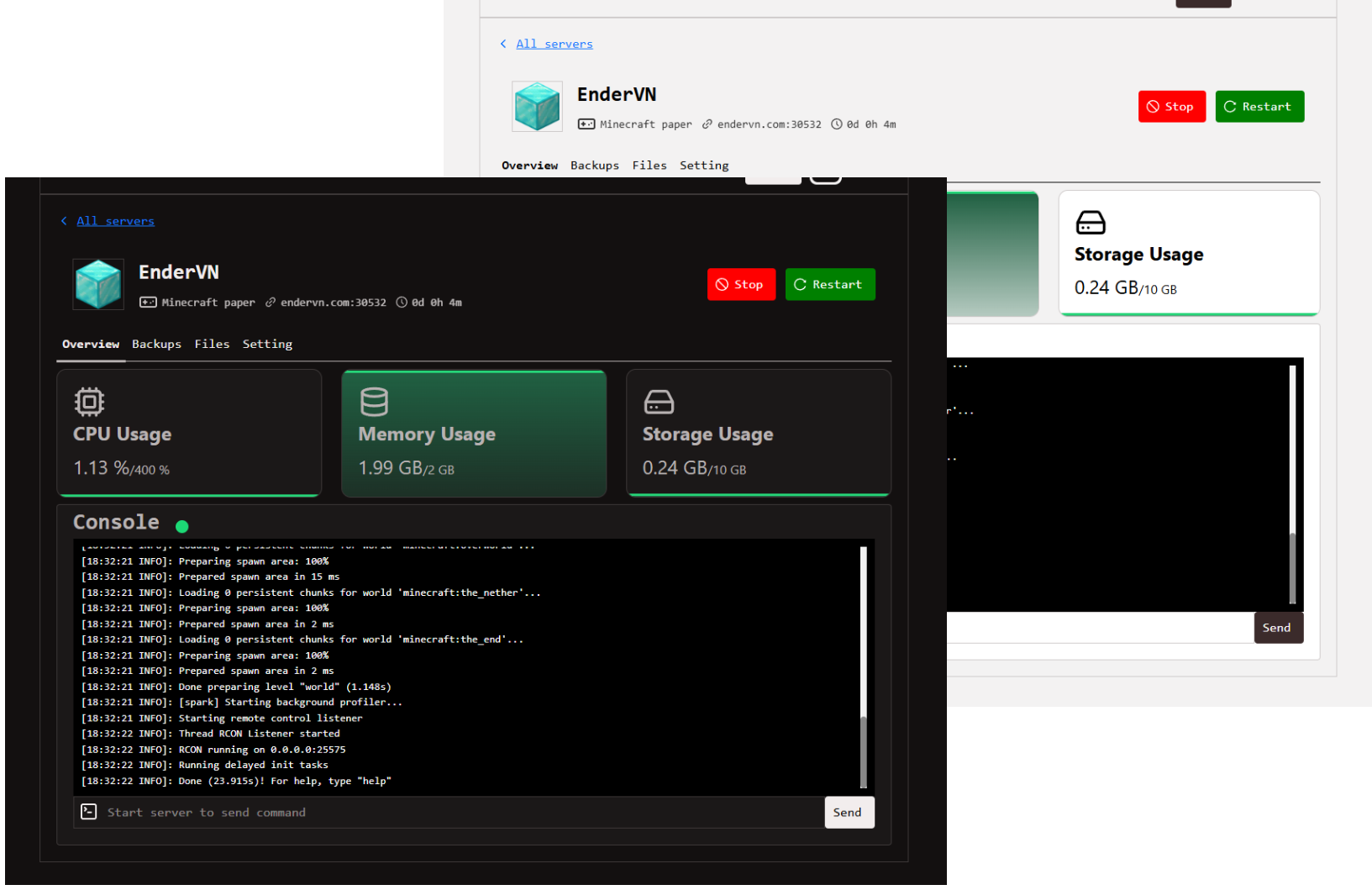The height and width of the screenshot is (890, 1372).
Task: Click the CPU chip icon
Action: [89, 402]
